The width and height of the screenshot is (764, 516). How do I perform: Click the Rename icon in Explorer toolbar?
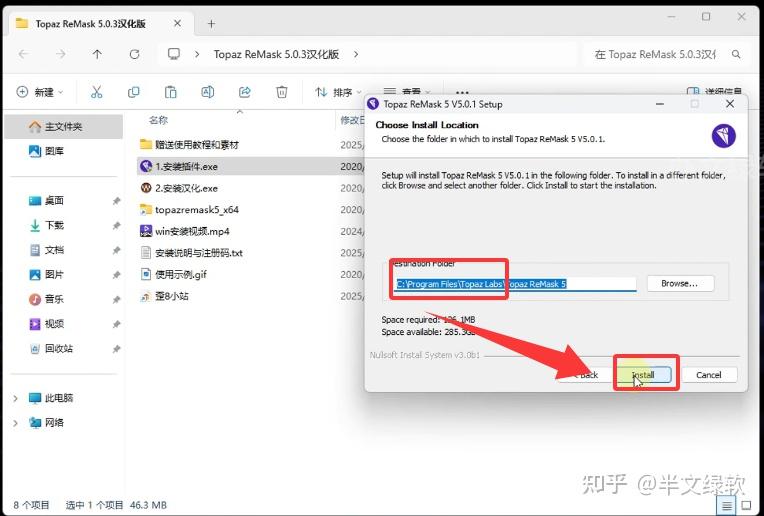click(208, 92)
